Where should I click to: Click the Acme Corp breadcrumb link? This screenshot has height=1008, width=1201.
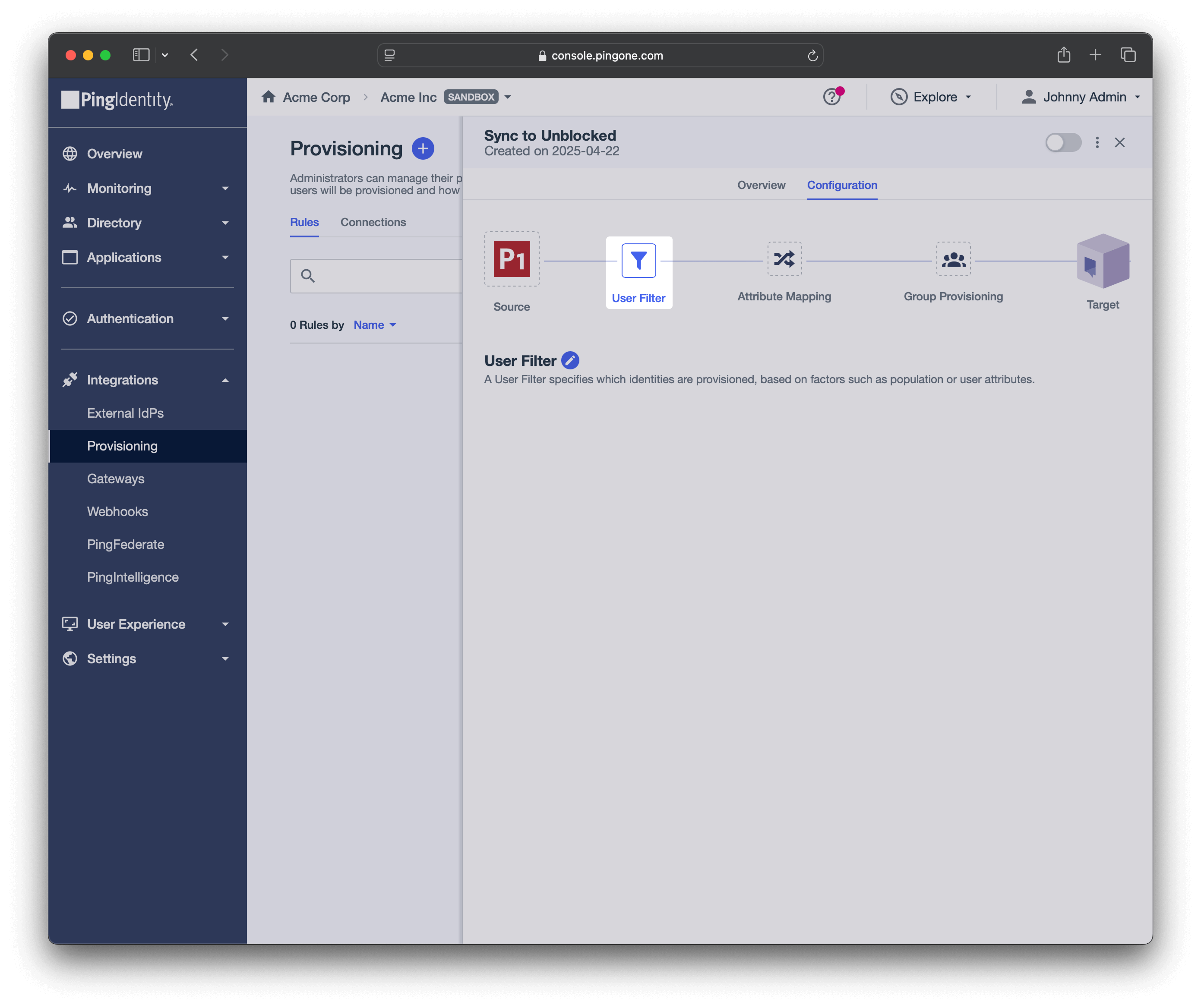coord(316,97)
